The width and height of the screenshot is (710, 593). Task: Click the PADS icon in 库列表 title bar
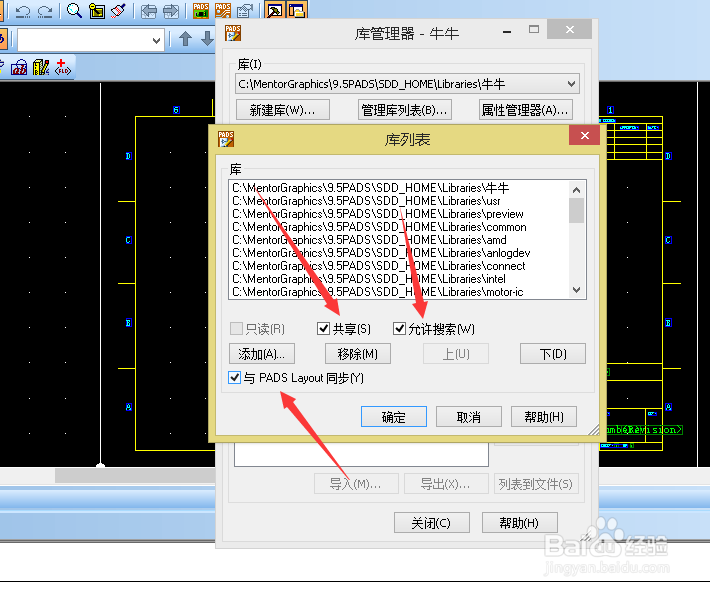tap(225, 139)
